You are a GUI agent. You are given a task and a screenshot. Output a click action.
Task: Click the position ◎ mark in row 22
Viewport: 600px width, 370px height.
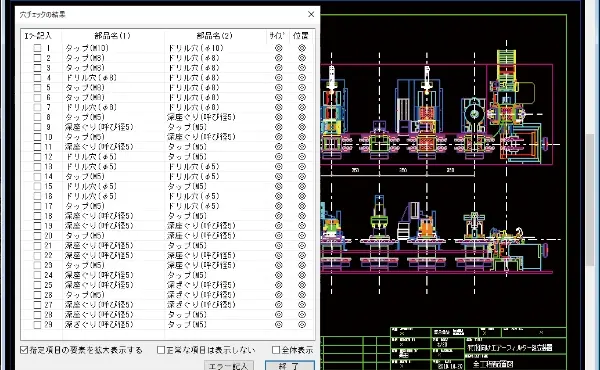click(302, 255)
